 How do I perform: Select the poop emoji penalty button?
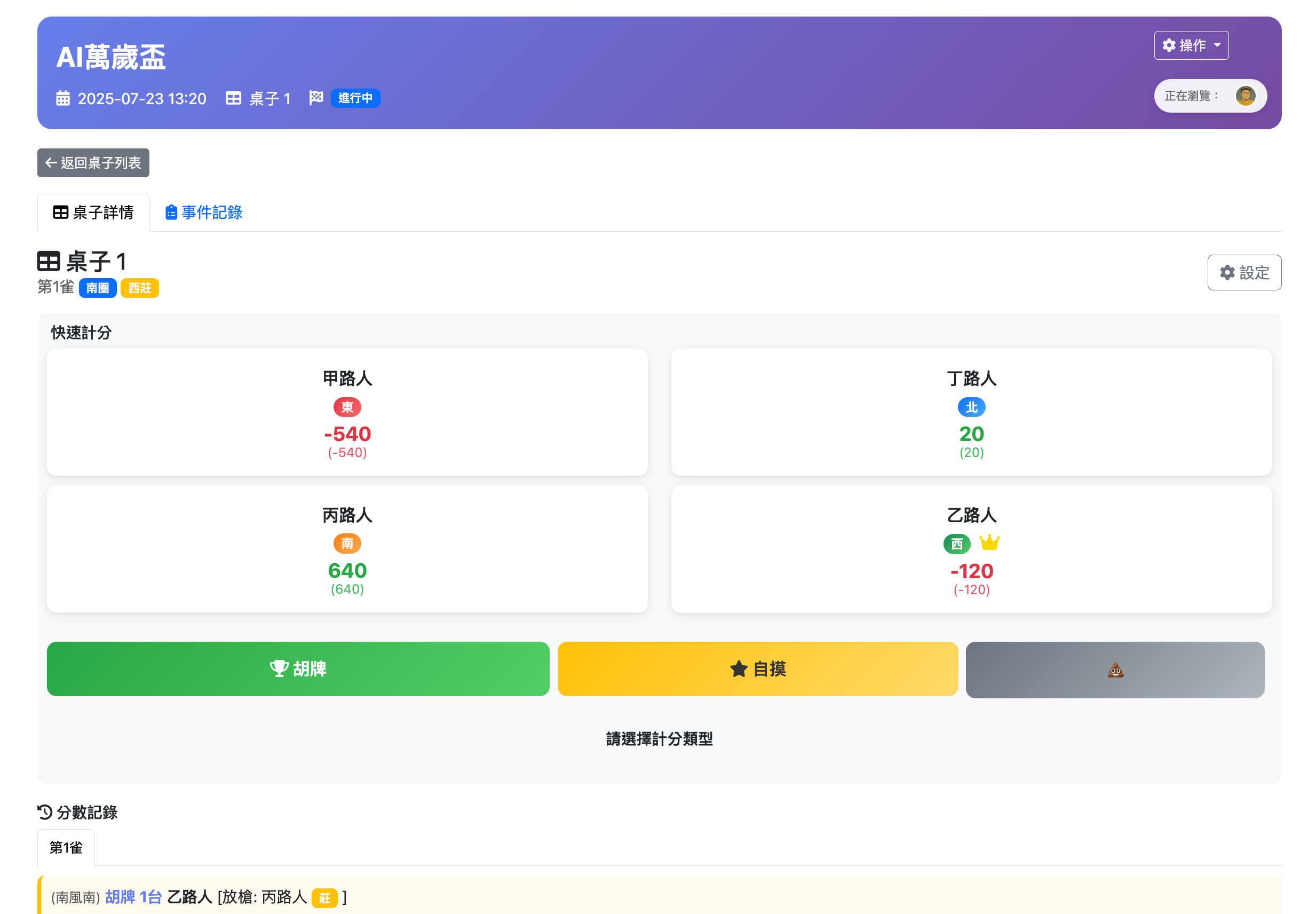(x=1116, y=669)
